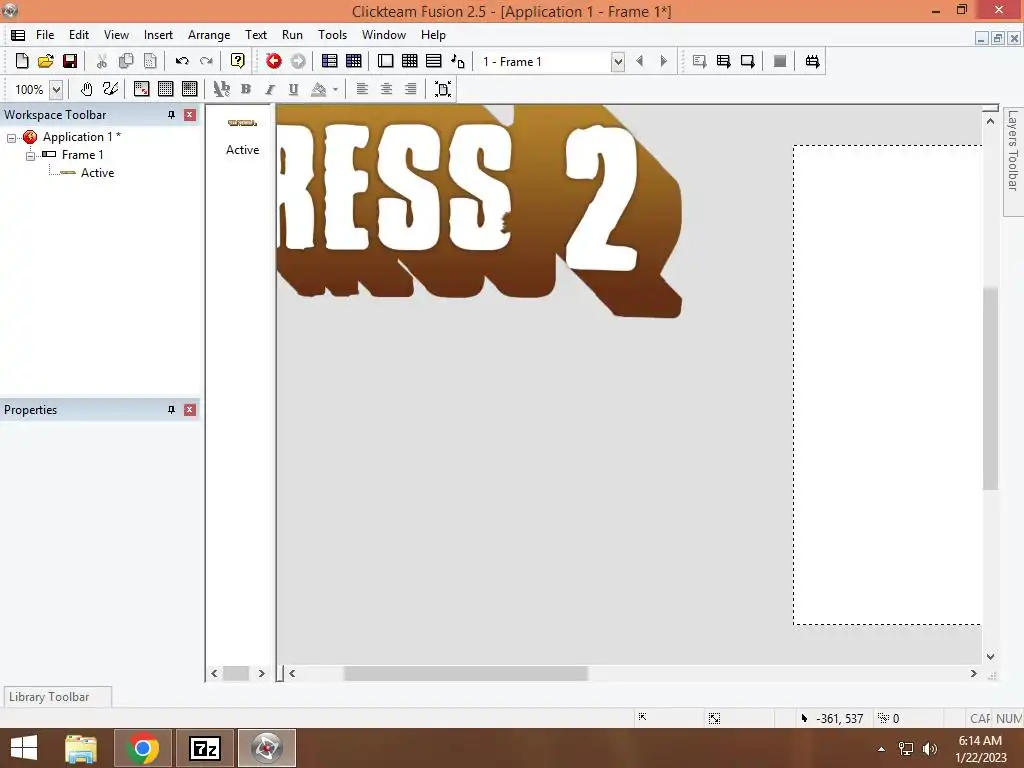Open the Insert menu
Viewport: 1024px width, 768px height.
[158, 35]
